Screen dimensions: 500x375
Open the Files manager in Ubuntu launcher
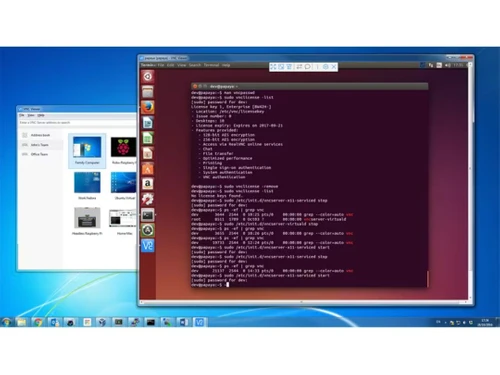pos(148,92)
